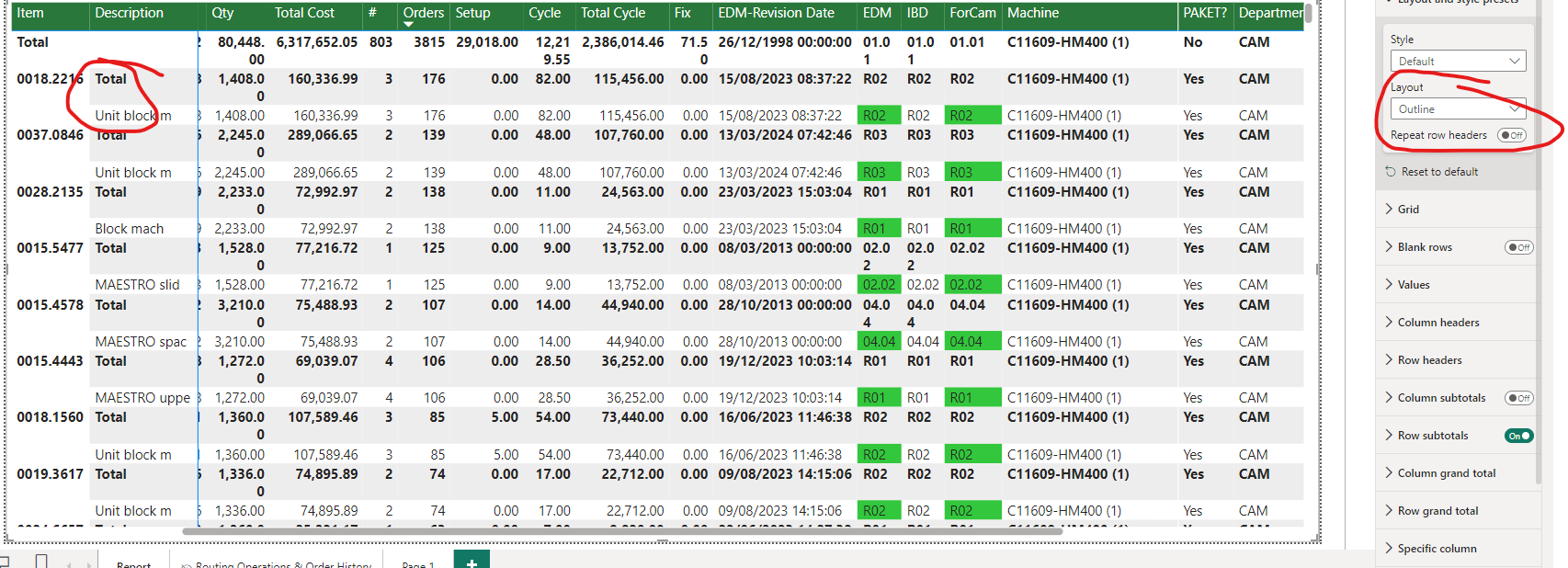
Task: Click the total cycle value 2,386,014.46
Action: click(x=622, y=42)
